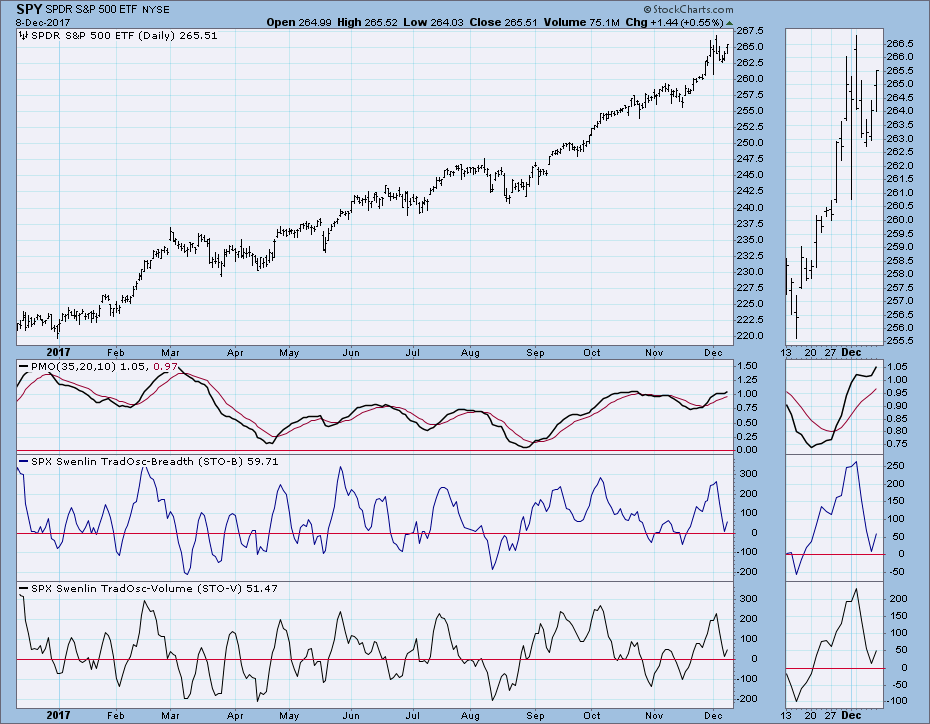The image size is (930, 724).
Task: Click the 250.0 price axis label
Action: [750, 143]
